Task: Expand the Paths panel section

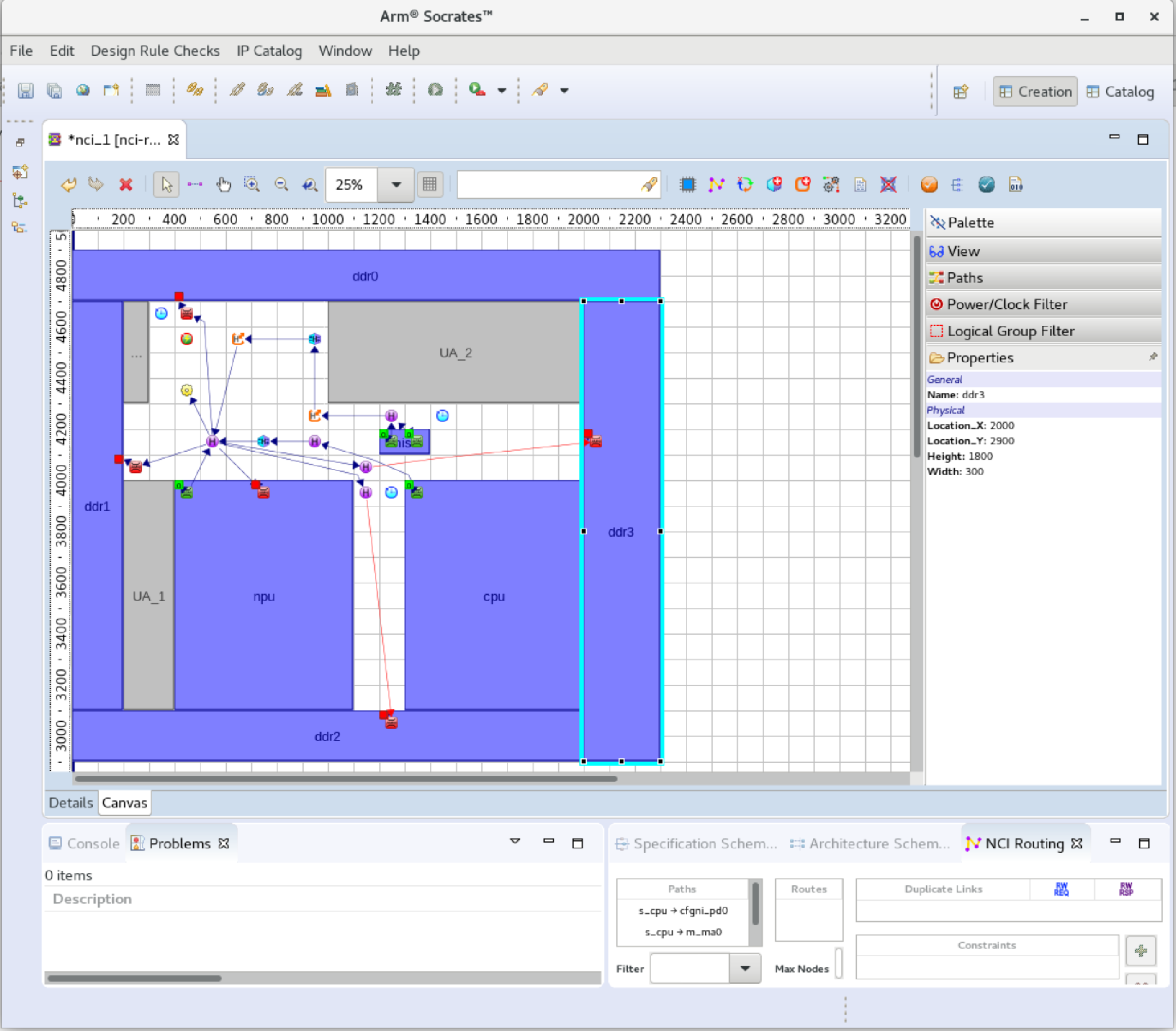Action: tap(1044, 278)
